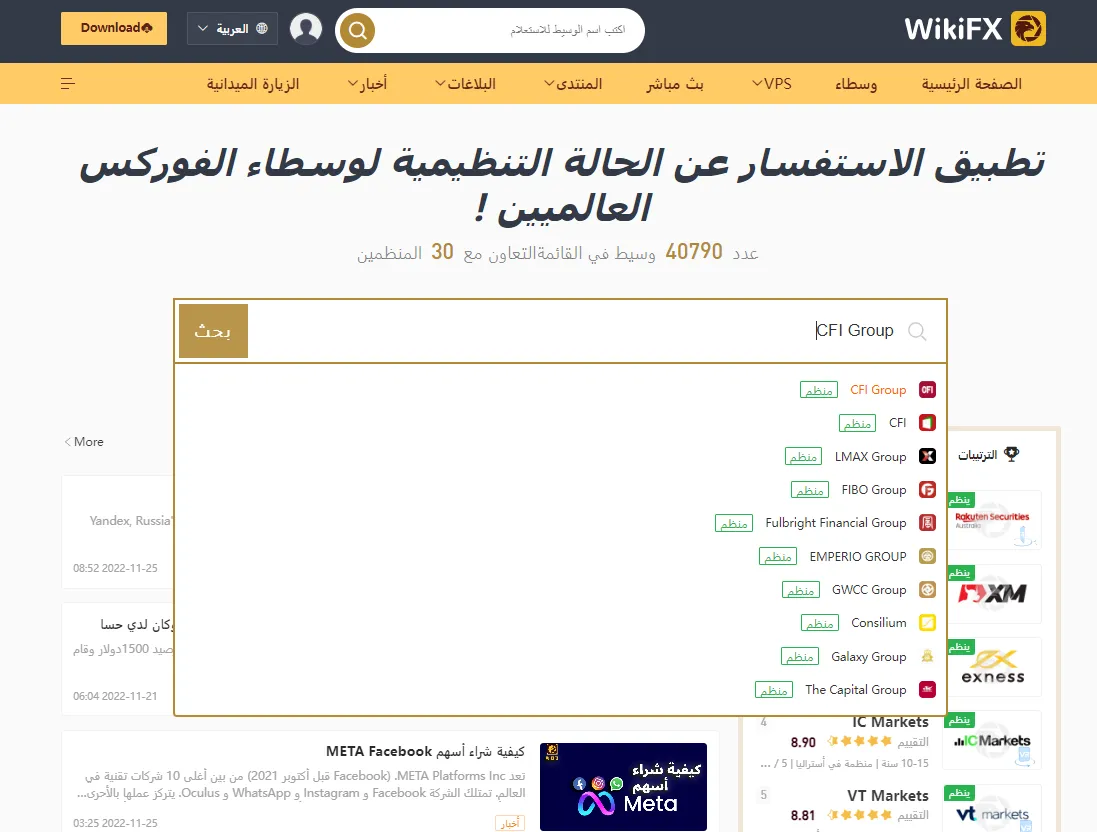Click the WikiFX logo icon
The width and height of the screenshot is (1097, 832).
[x=1028, y=29]
